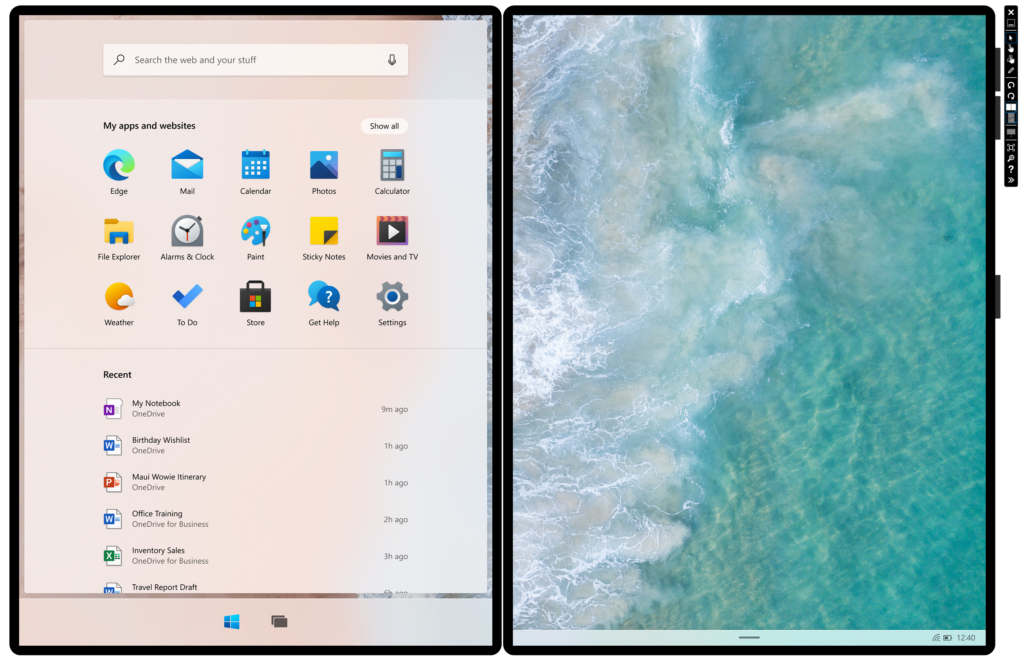Image resolution: width=1024 pixels, height=667 pixels.
Task: Launch the Calculator app
Action: (392, 172)
